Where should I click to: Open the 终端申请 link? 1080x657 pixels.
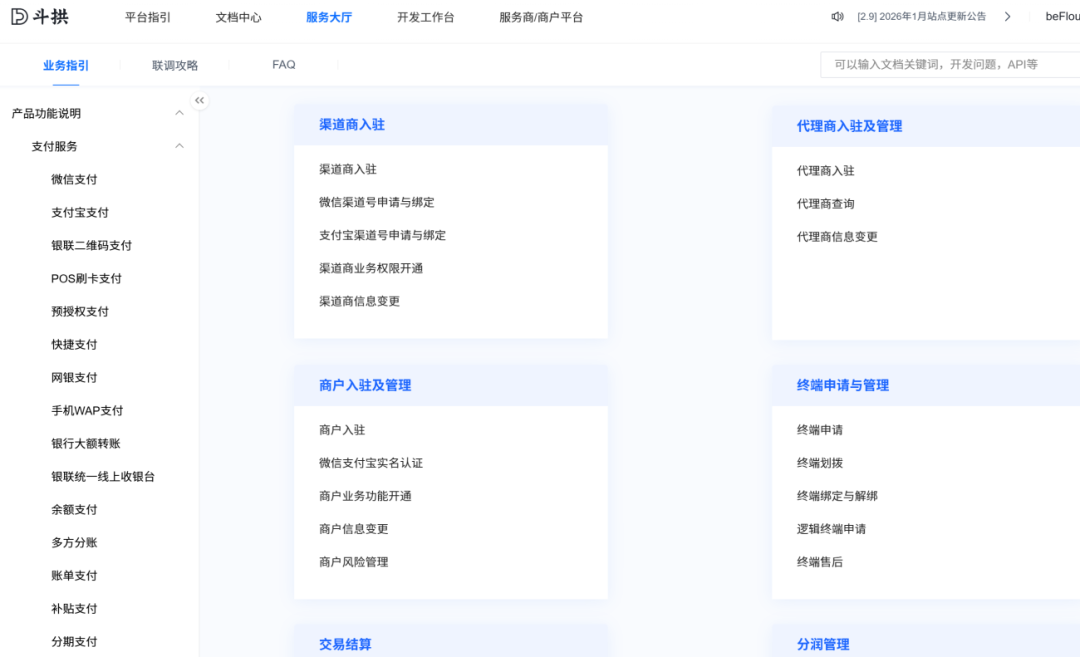820,430
